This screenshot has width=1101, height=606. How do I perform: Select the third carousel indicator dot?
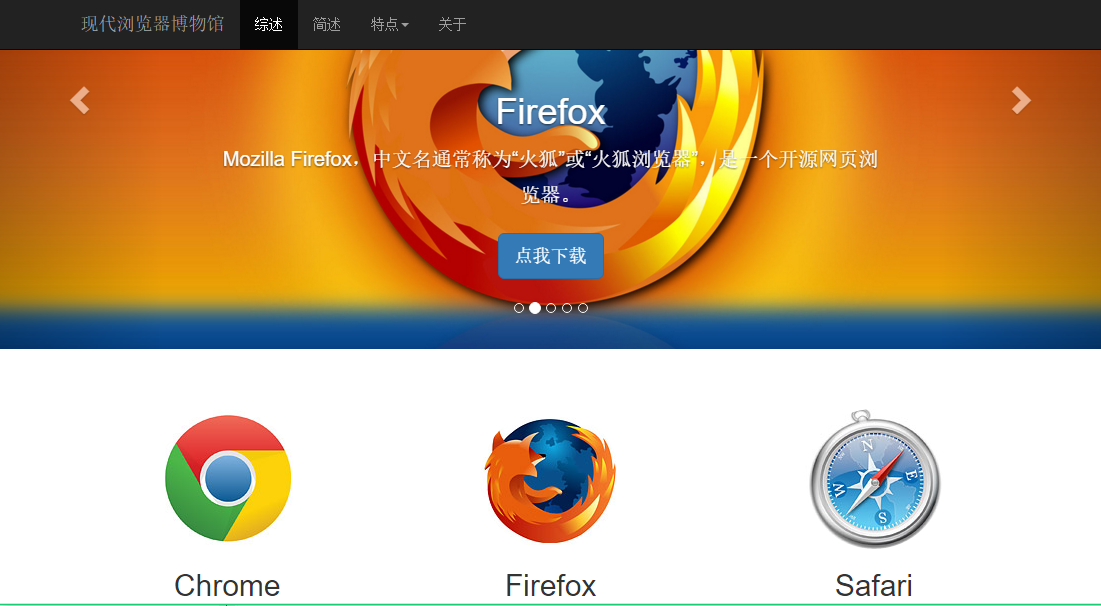(x=551, y=308)
